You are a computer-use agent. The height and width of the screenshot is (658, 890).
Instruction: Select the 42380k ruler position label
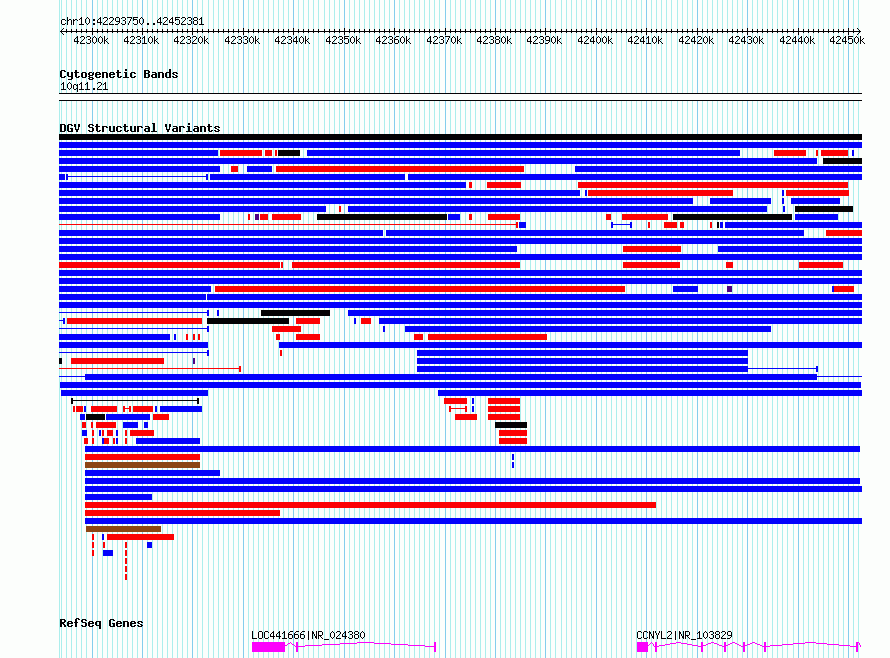(x=494, y=40)
